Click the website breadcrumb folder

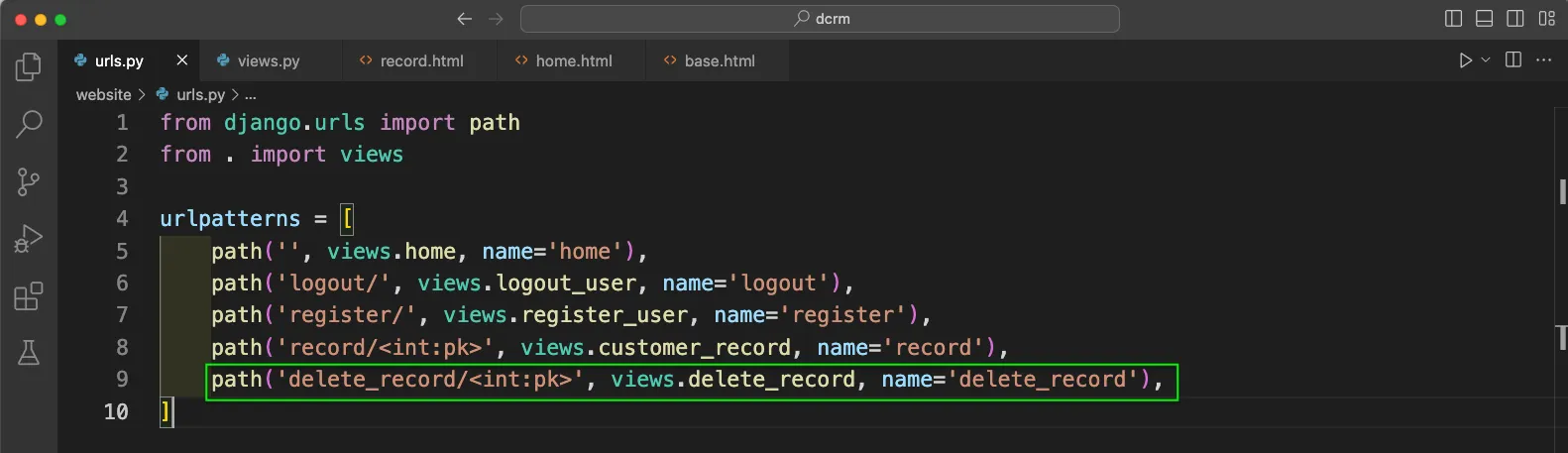coord(103,94)
